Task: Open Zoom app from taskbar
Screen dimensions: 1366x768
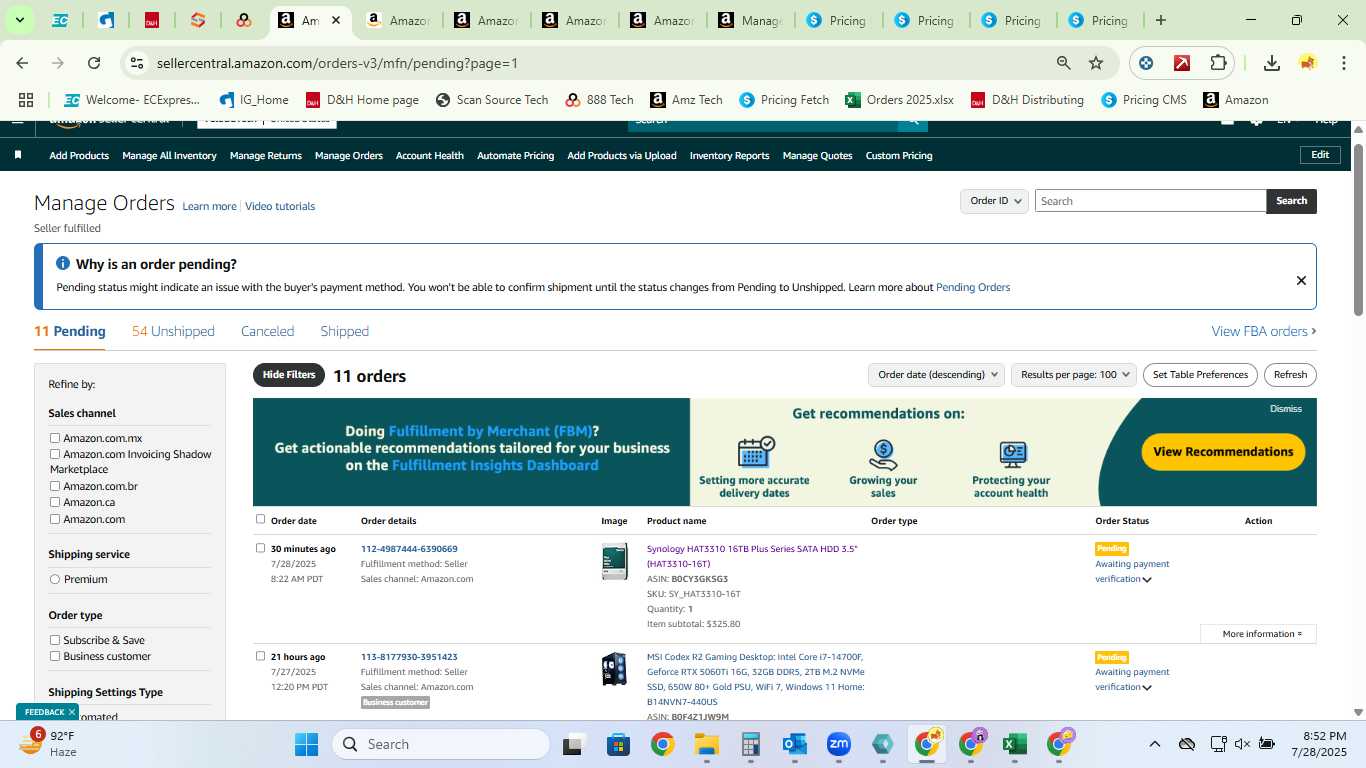Action: tap(838, 744)
